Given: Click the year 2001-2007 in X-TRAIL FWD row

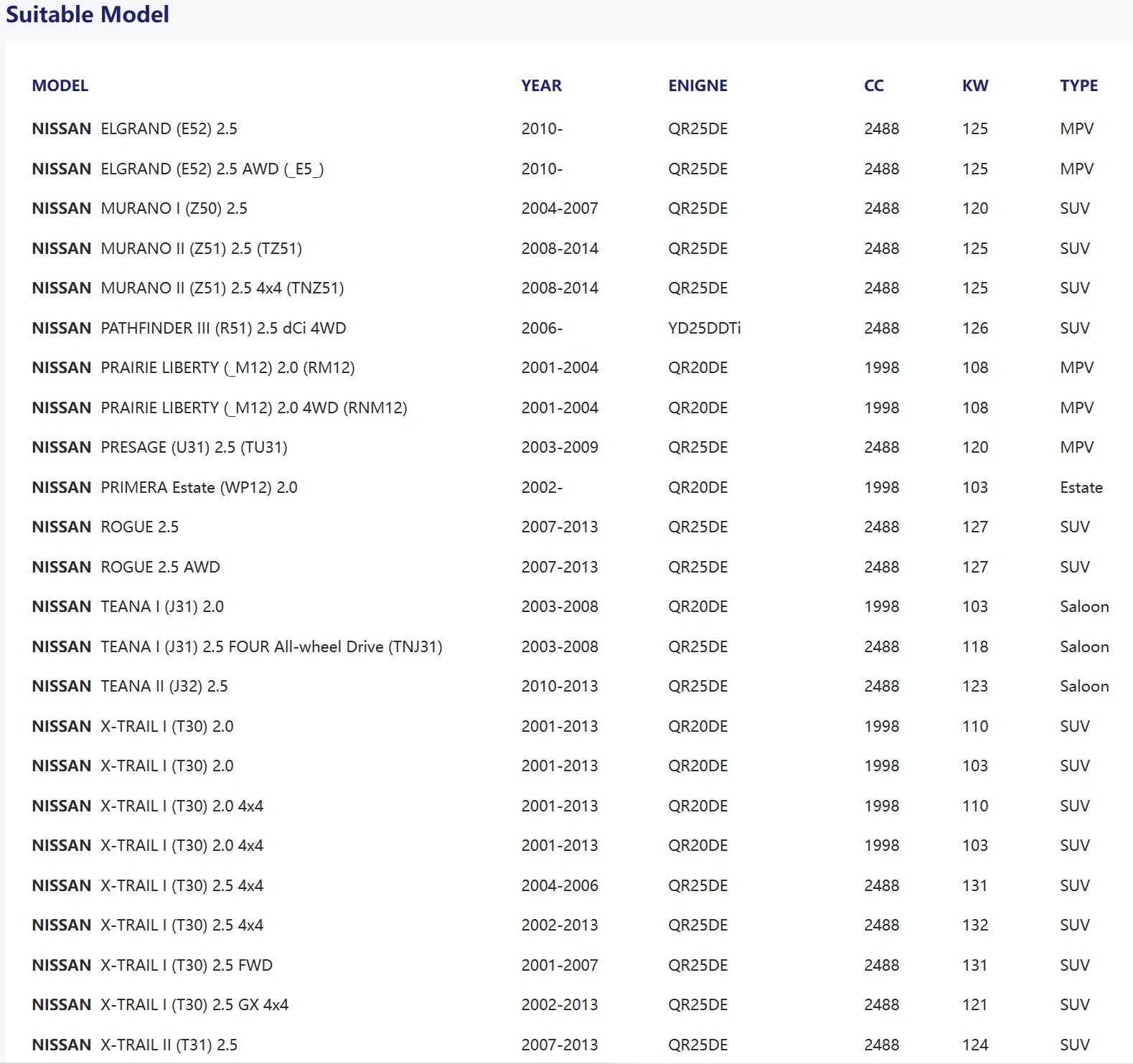Looking at the screenshot, I should click(560, 966).
